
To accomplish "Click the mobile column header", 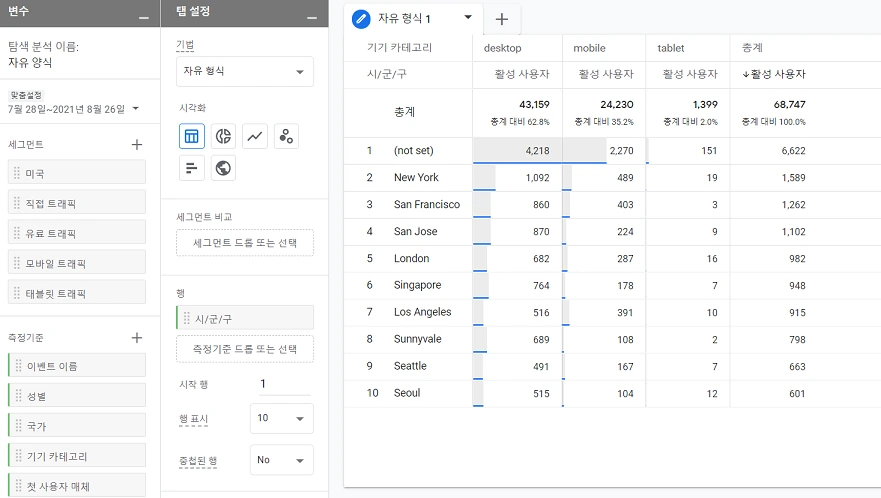I will coord(589,48).
